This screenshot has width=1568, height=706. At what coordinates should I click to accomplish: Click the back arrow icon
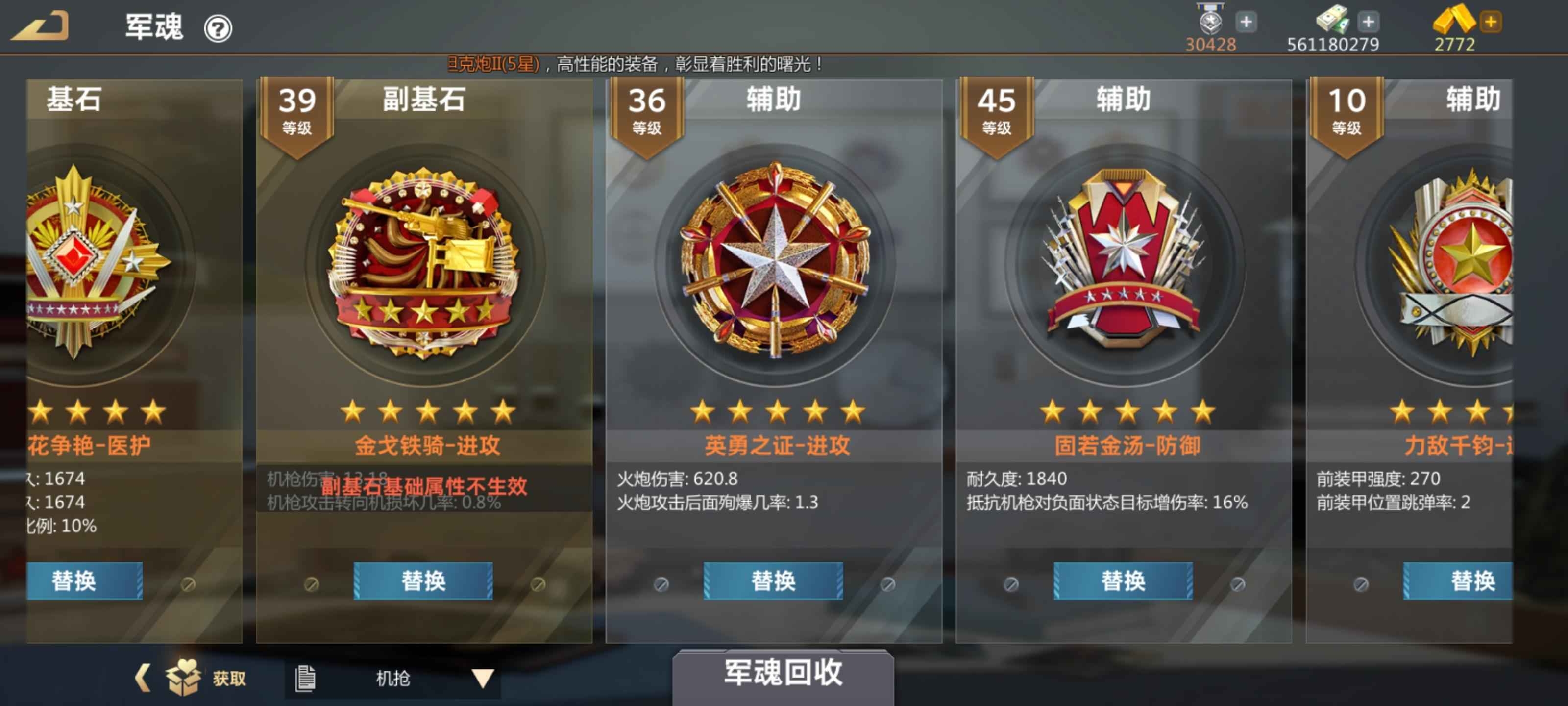pyautogui.click(x=40, y=26)
